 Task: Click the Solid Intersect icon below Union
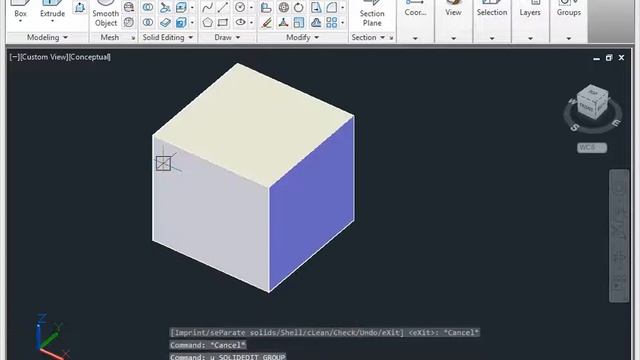[x=148, y=22]
